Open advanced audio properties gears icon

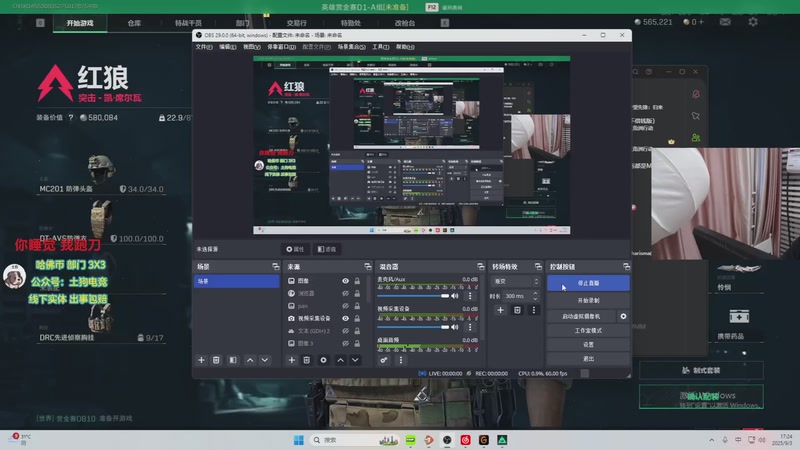click(x=384, y=360)
